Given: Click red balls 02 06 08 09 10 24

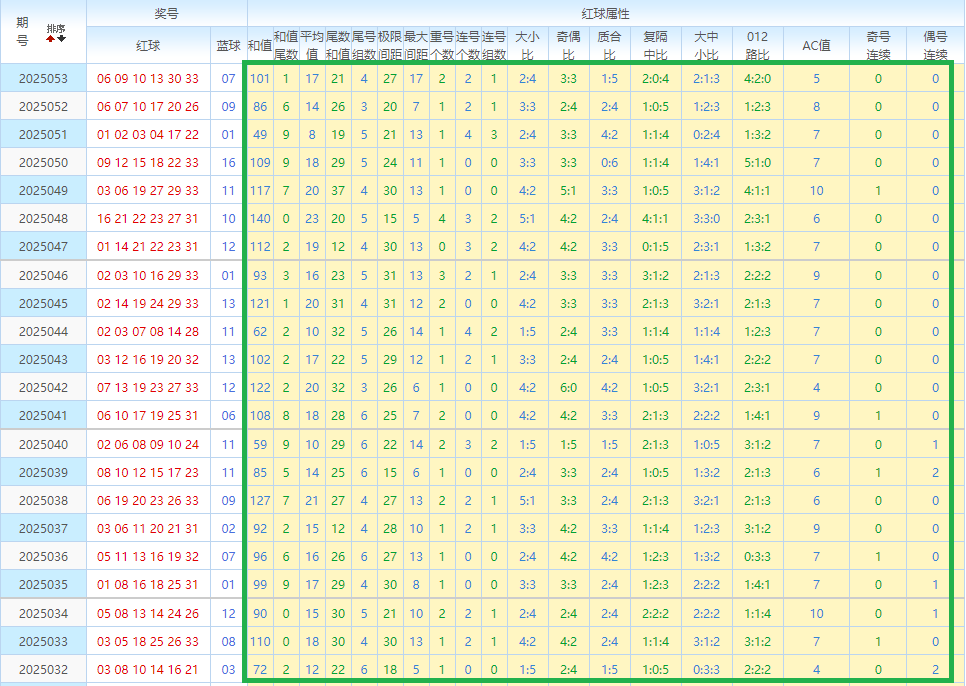Looking at the screenshot, I should [x=148, y=445].
